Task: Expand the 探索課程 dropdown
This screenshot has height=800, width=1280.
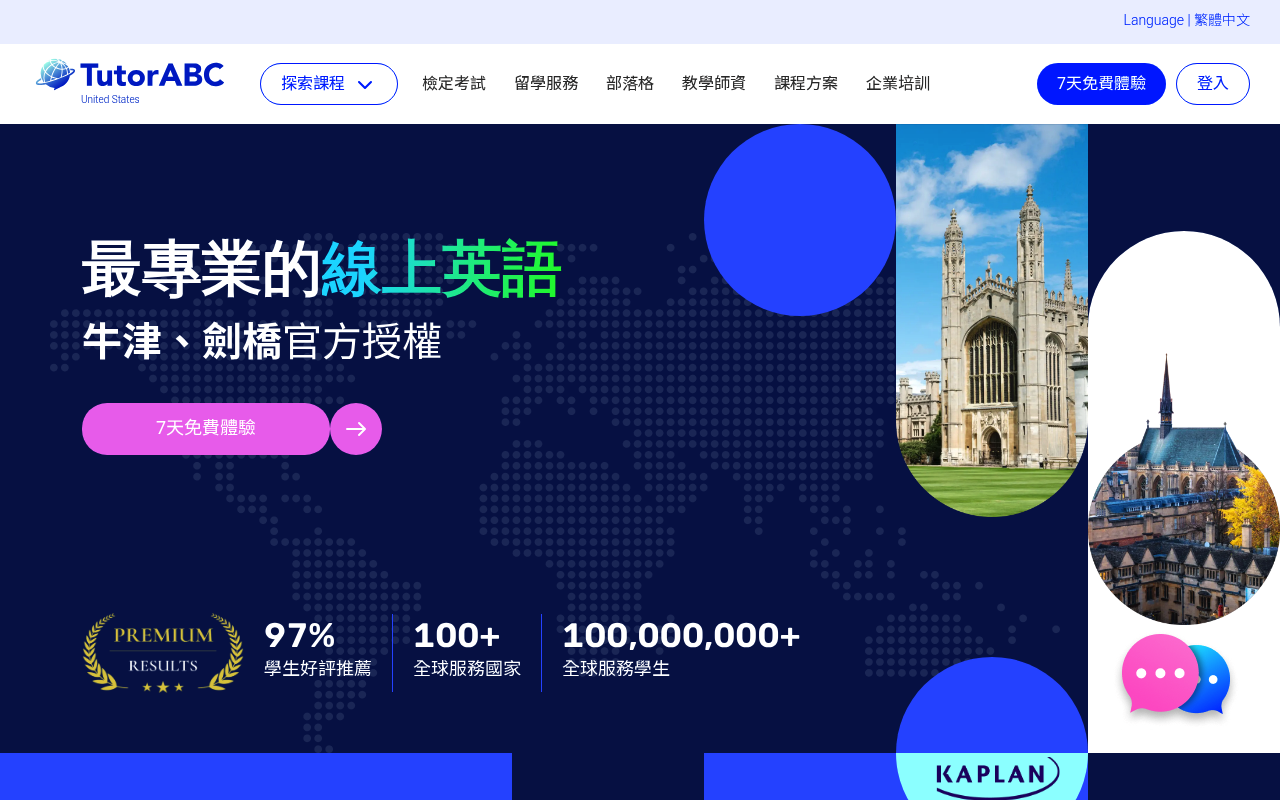Action: click(x=329, y=84)
